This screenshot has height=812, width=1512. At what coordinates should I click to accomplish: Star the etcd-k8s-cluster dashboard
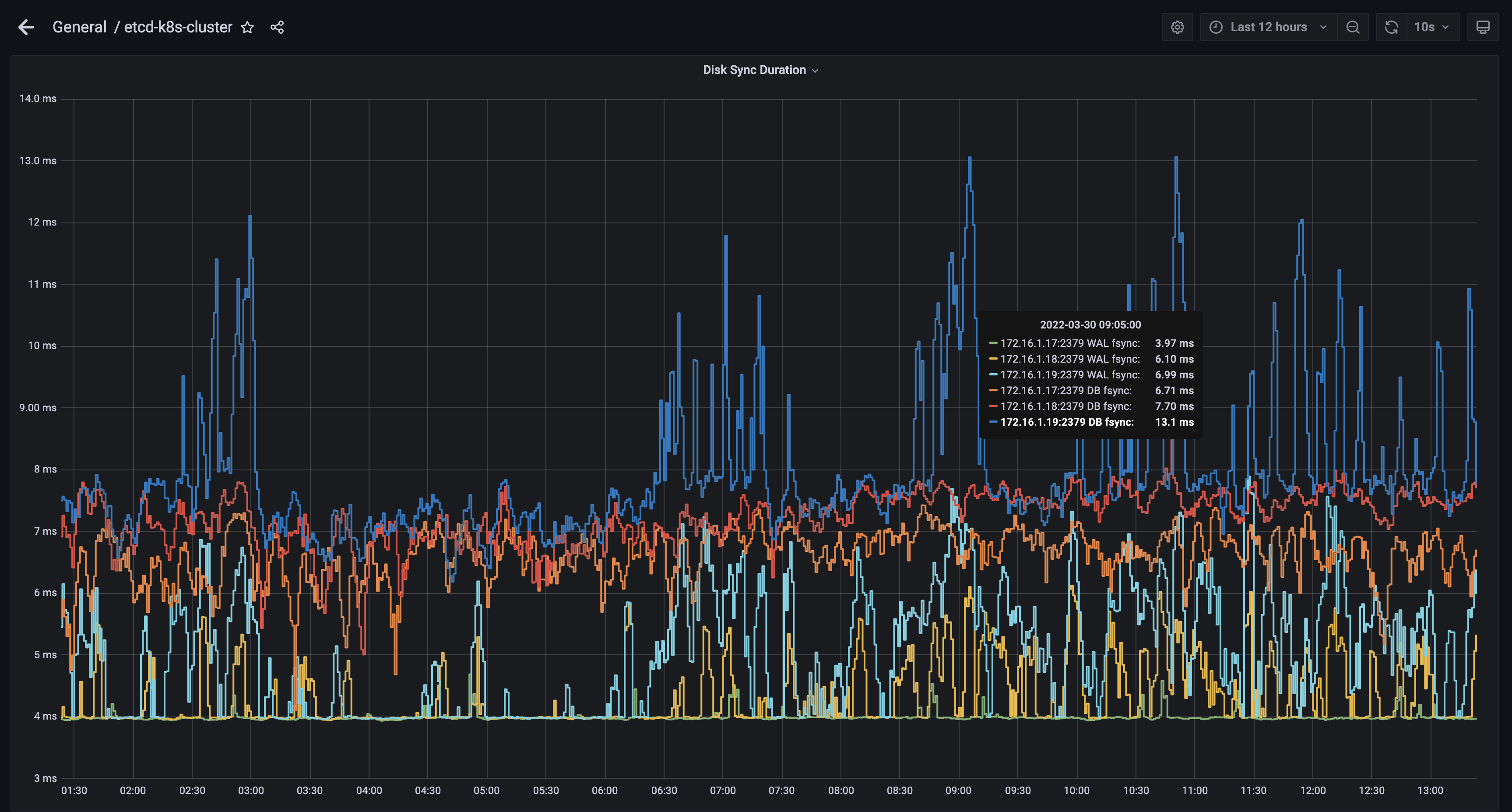coord(247,28)
